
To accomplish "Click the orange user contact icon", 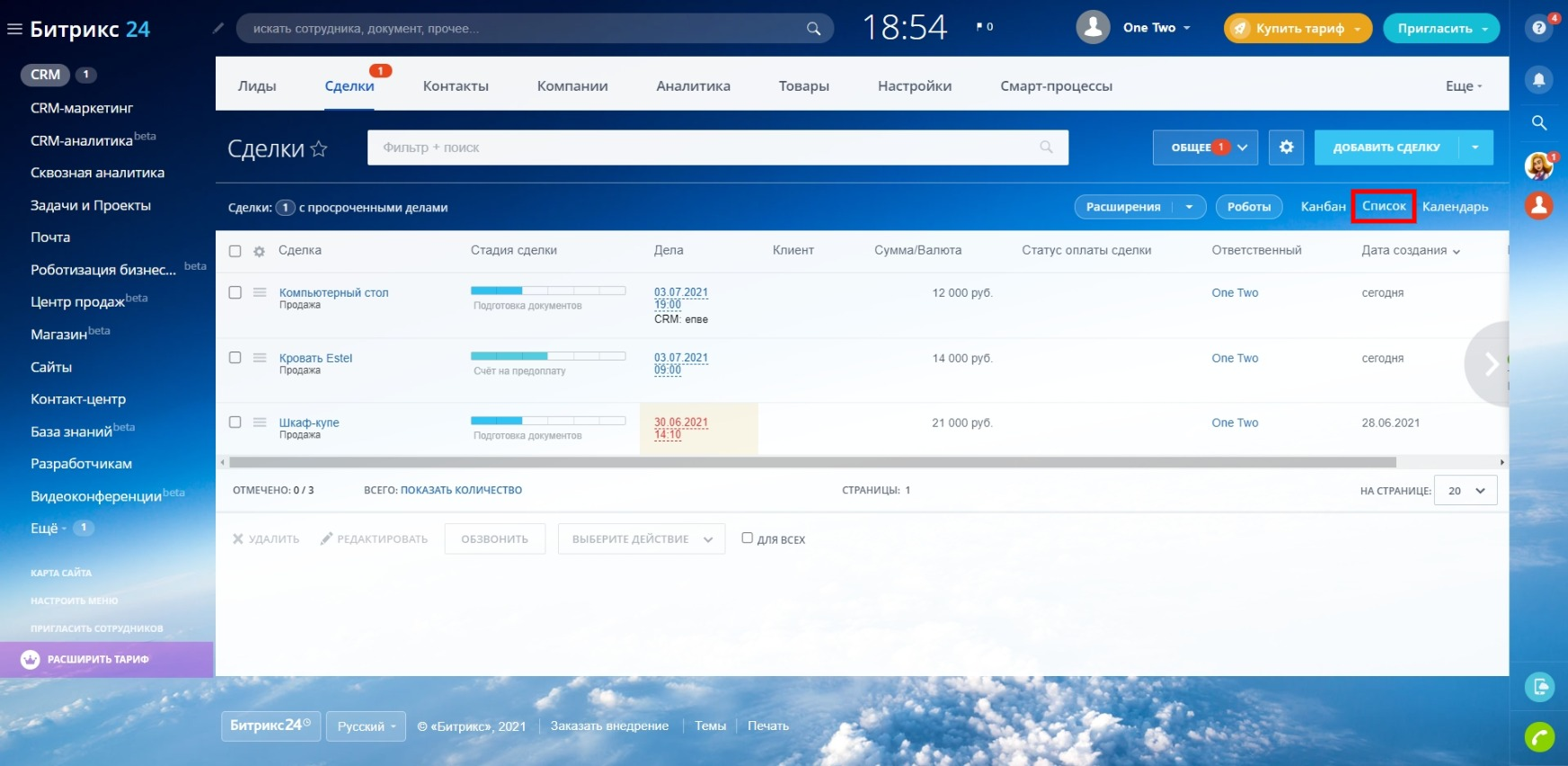I will coord(1539,206).
